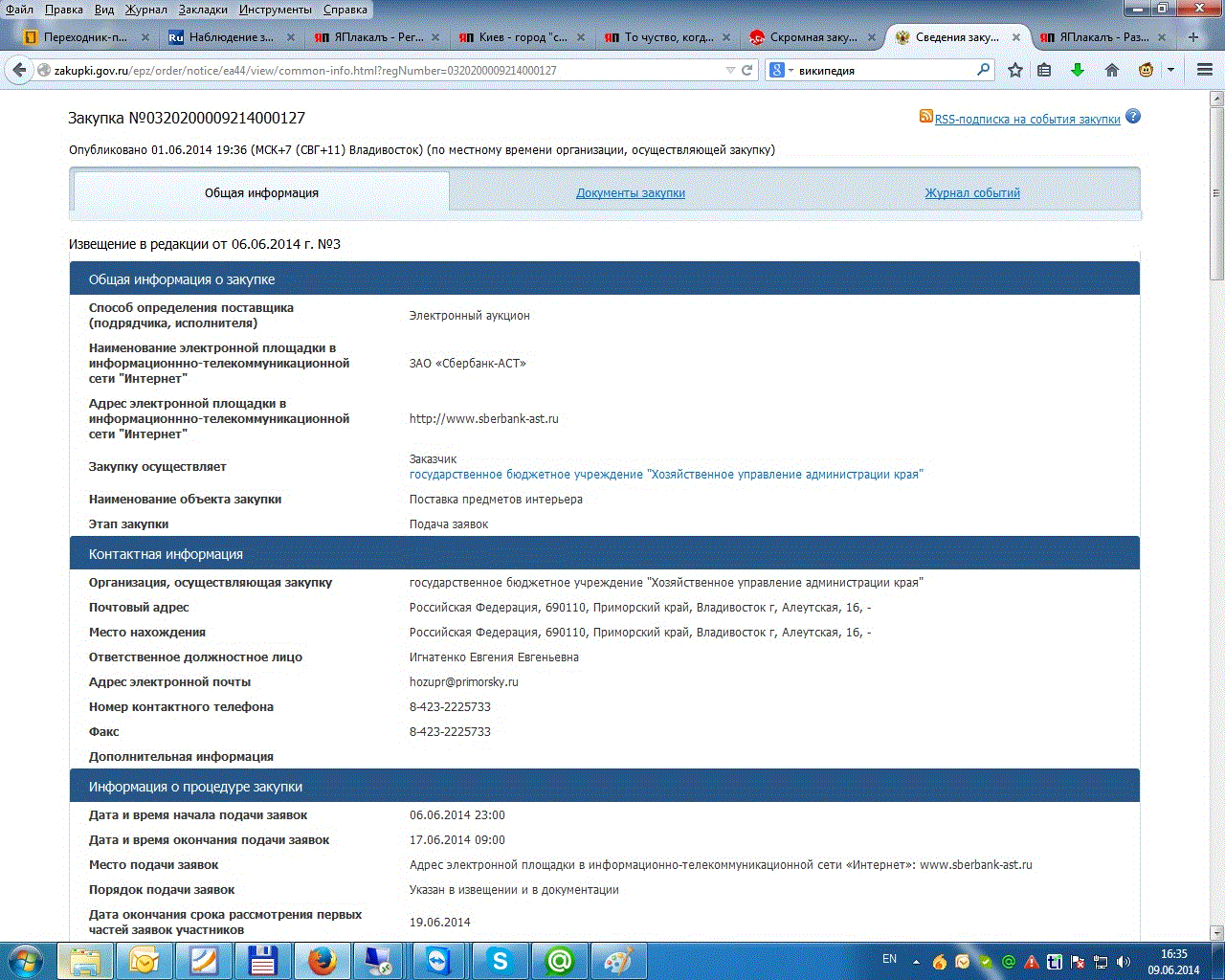1225x980 pixels.
Task: Open the Закладки menu
Action: 203,10
